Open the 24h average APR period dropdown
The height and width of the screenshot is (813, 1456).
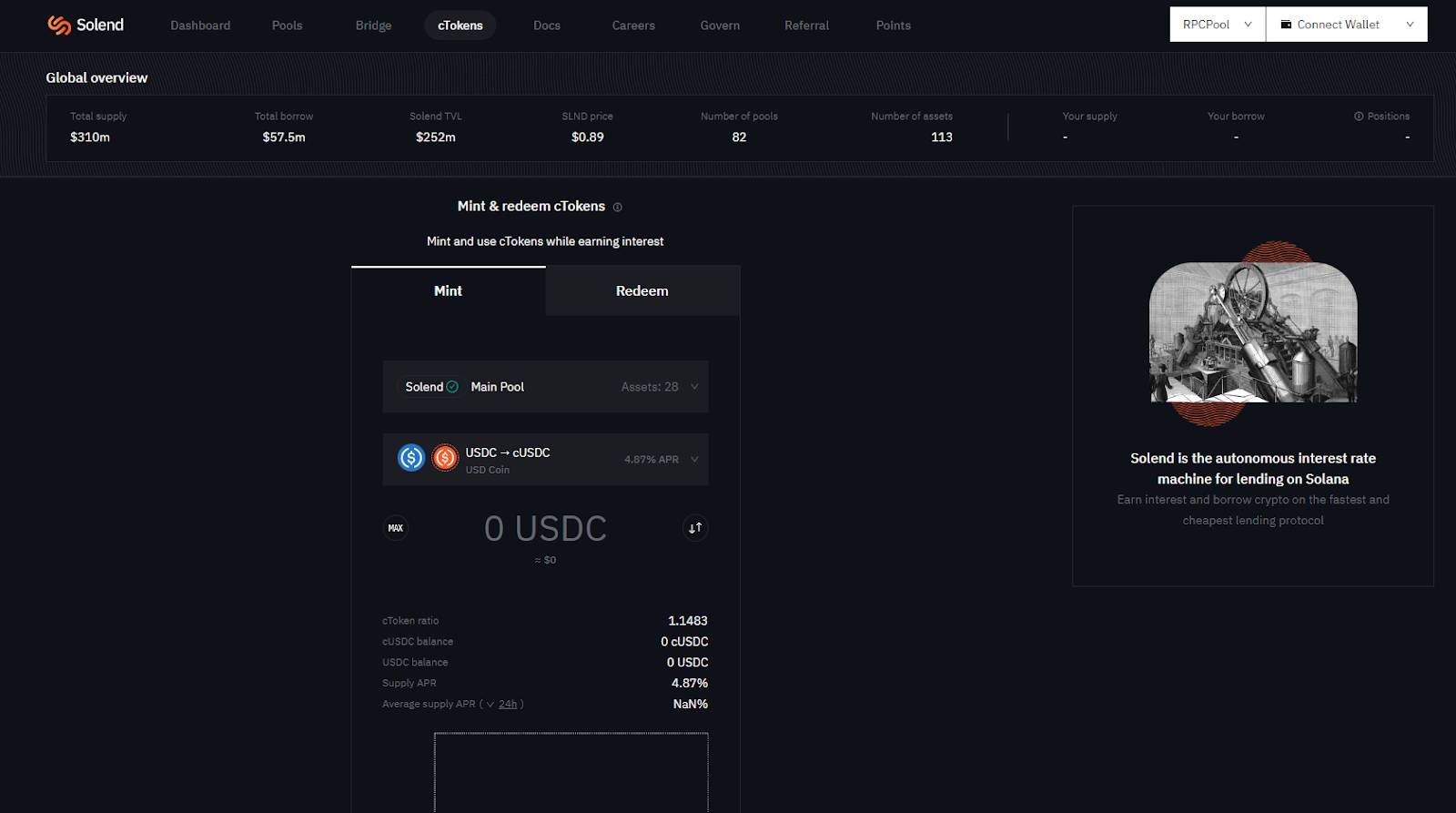(501, 704)
